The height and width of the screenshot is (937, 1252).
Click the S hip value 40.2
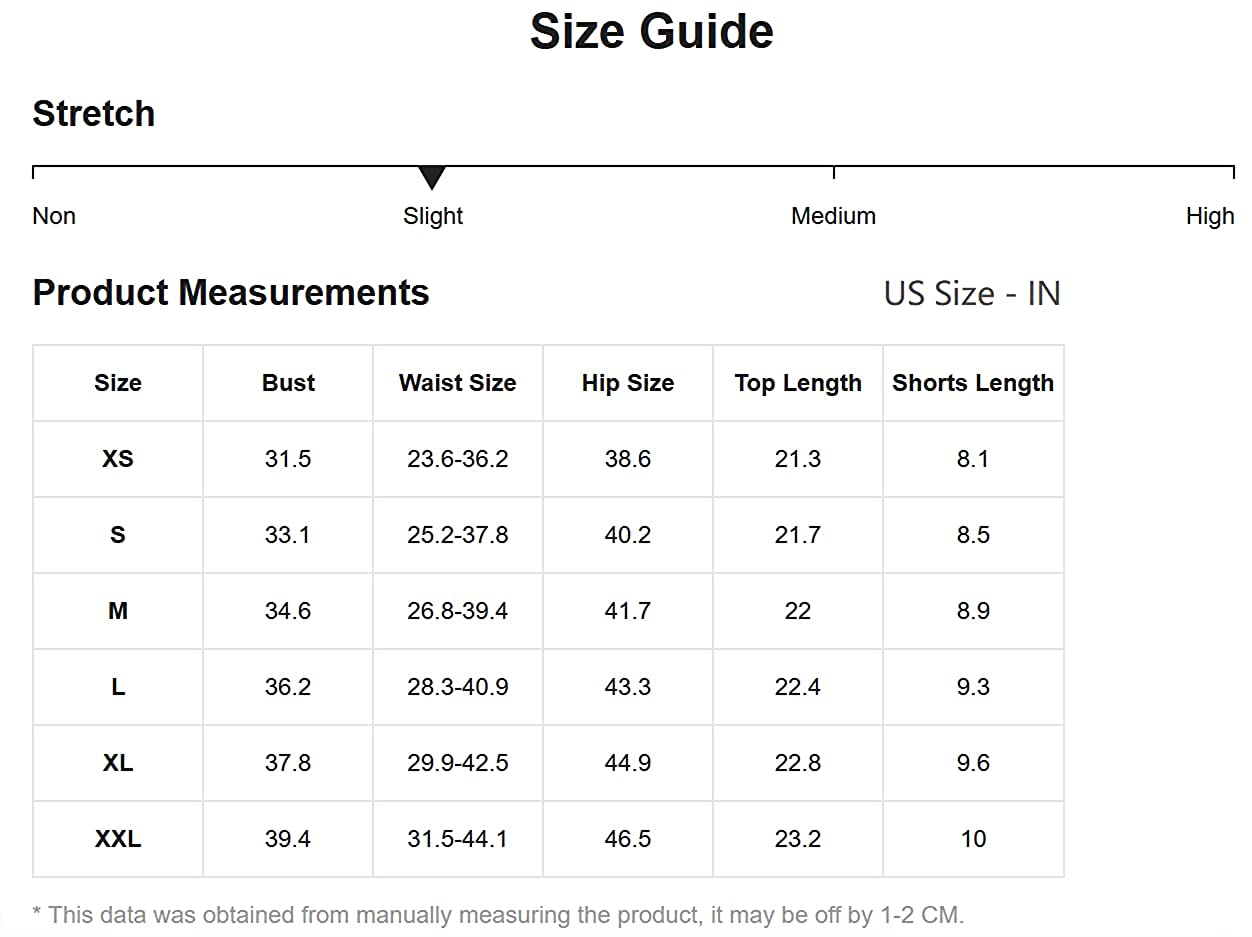click(628, 535)
